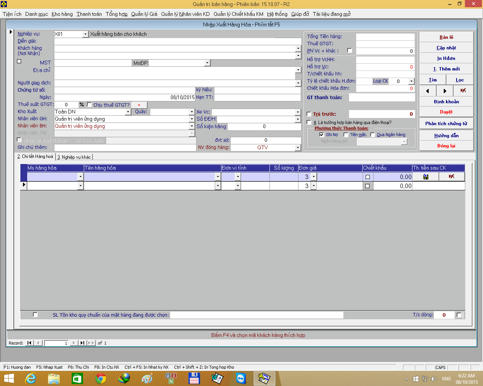Switch to the Nghiệp vụ khác tab

75,157
